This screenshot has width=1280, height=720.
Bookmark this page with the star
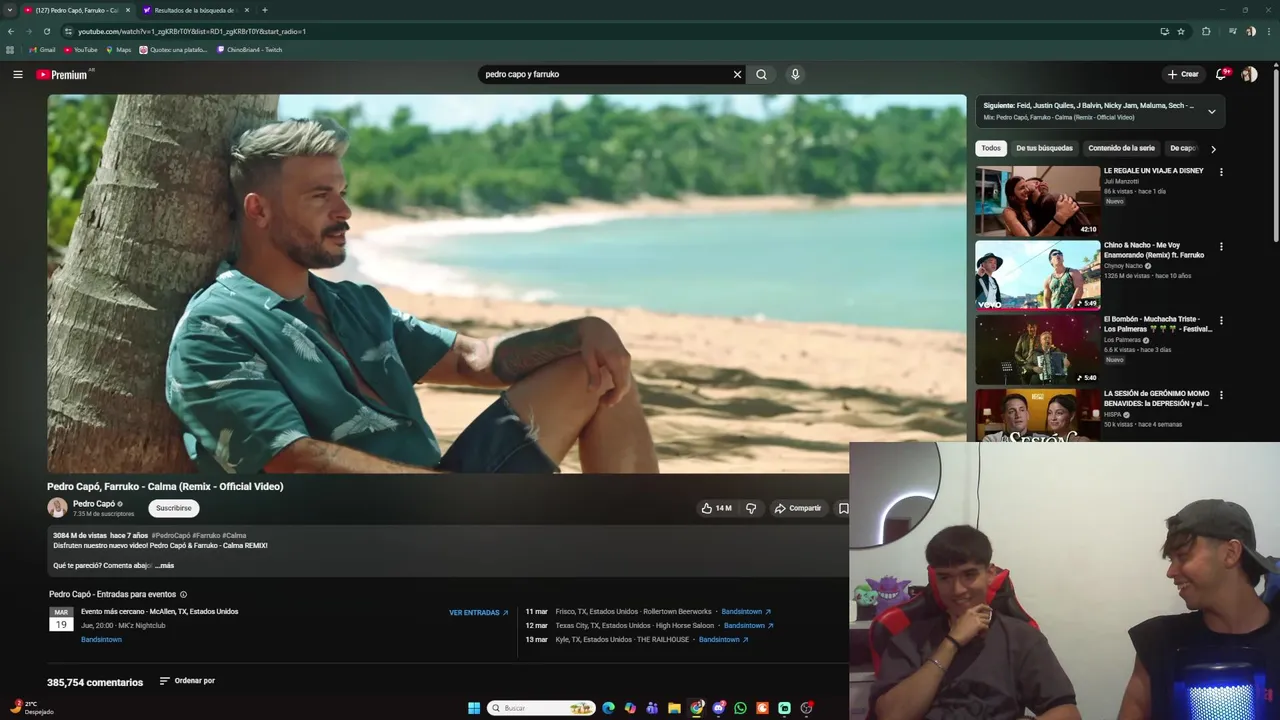click(x=1181, y=31)
